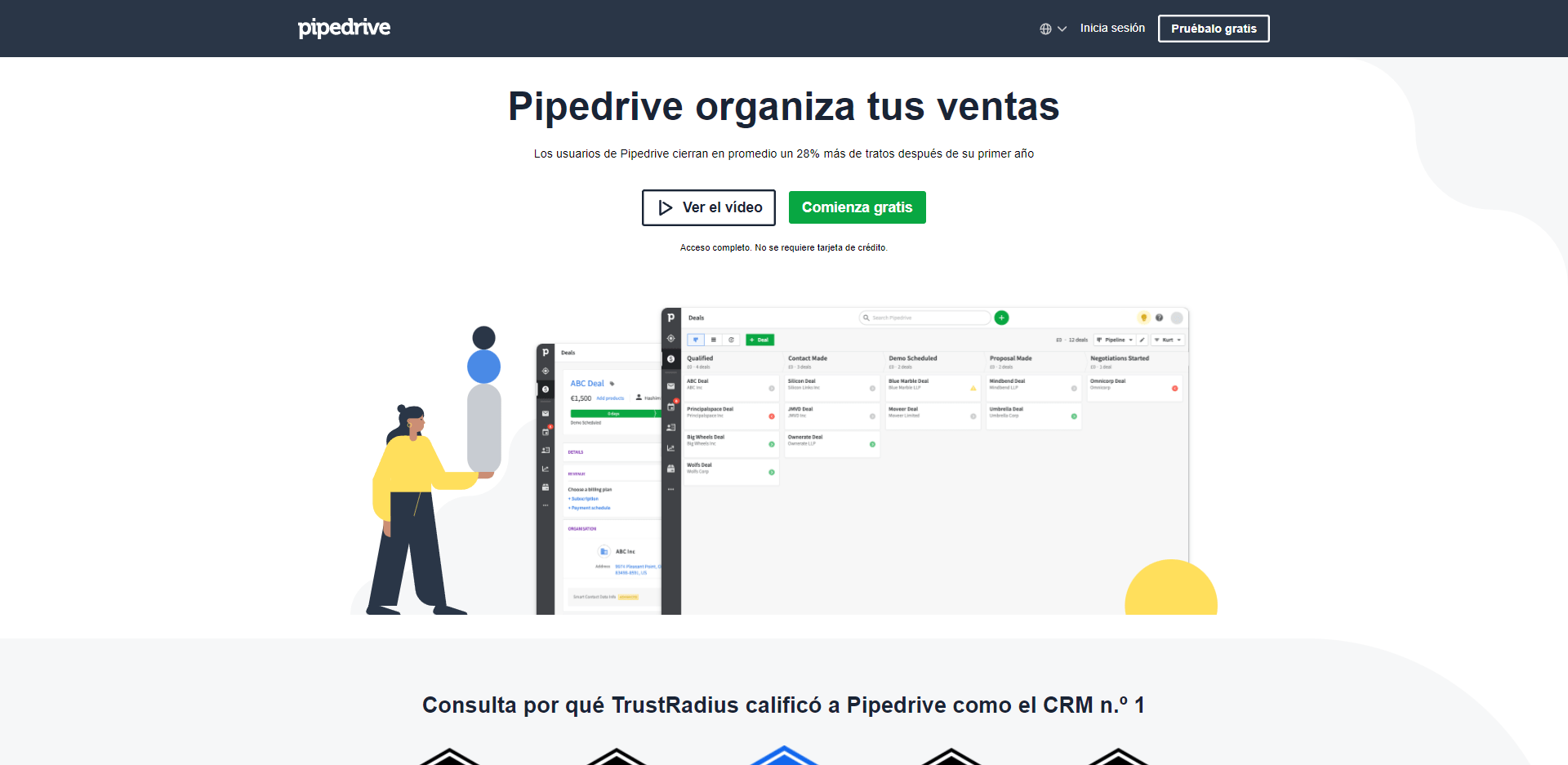Enable the forecast view toggle in Deals
Screen dimensions: 1568x765
pyautogui.click(x=732, y=340)
